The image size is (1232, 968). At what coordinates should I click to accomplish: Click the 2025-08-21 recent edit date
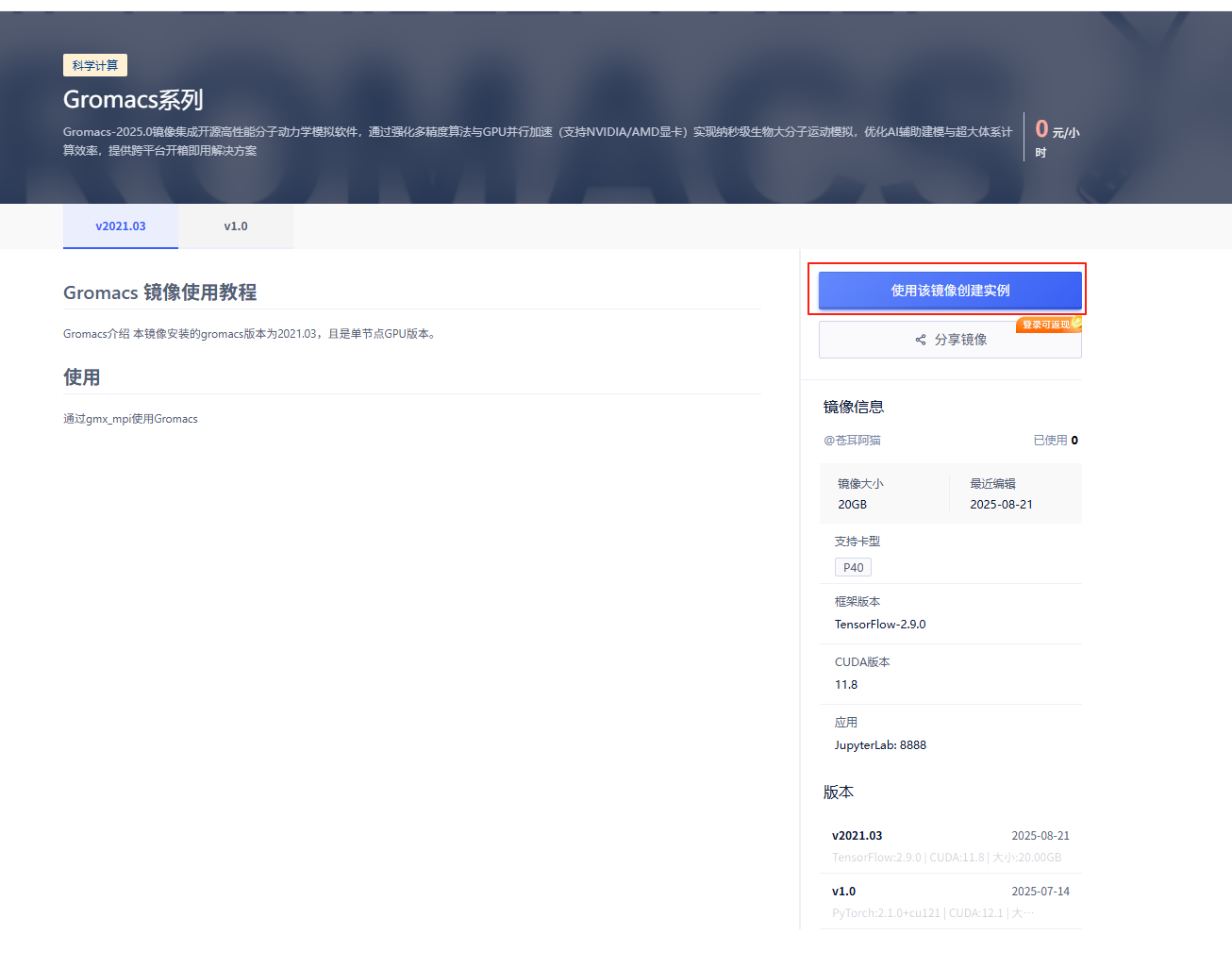coord(1001,505)
